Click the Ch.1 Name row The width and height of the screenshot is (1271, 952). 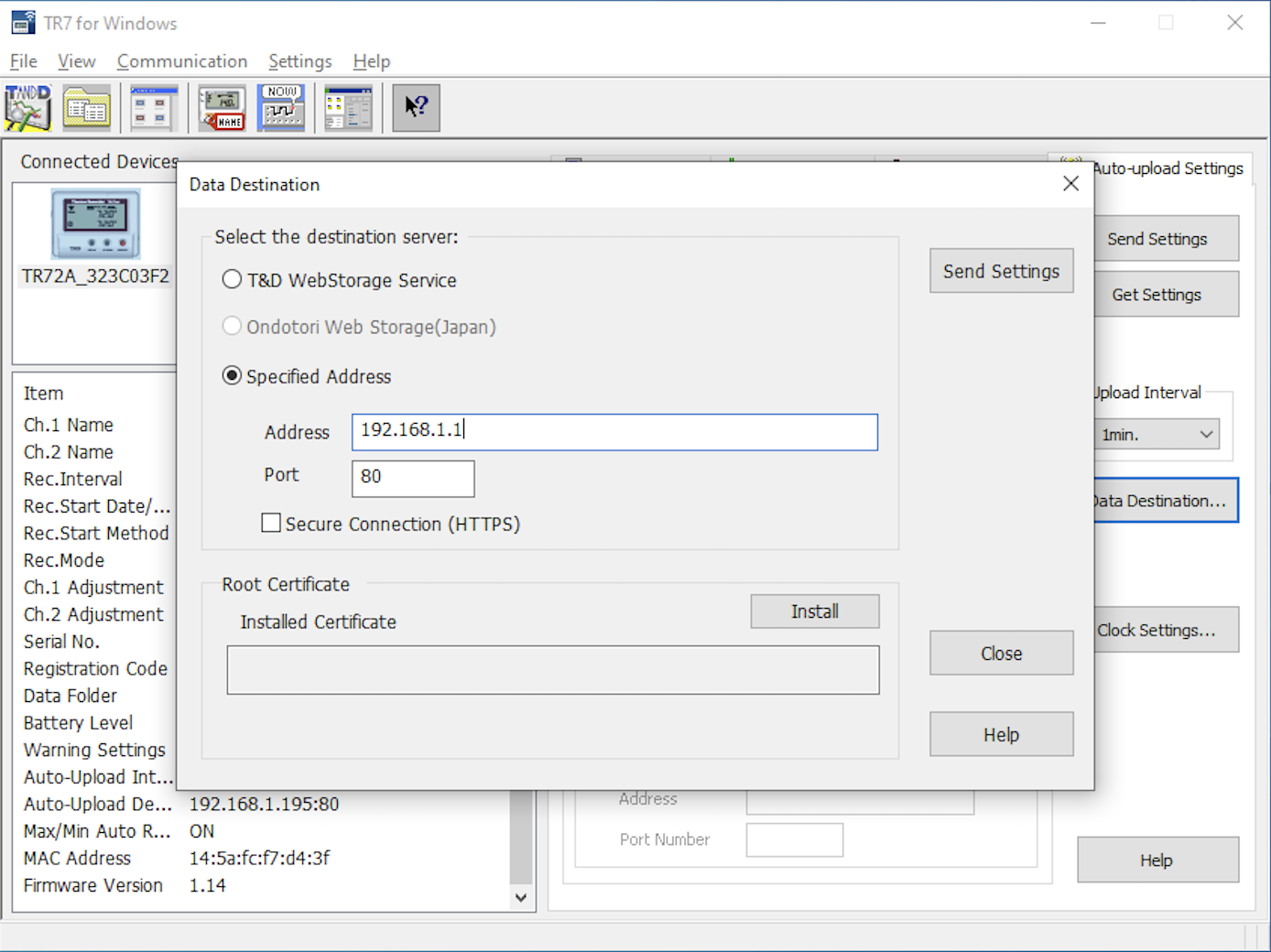(69, 425)
